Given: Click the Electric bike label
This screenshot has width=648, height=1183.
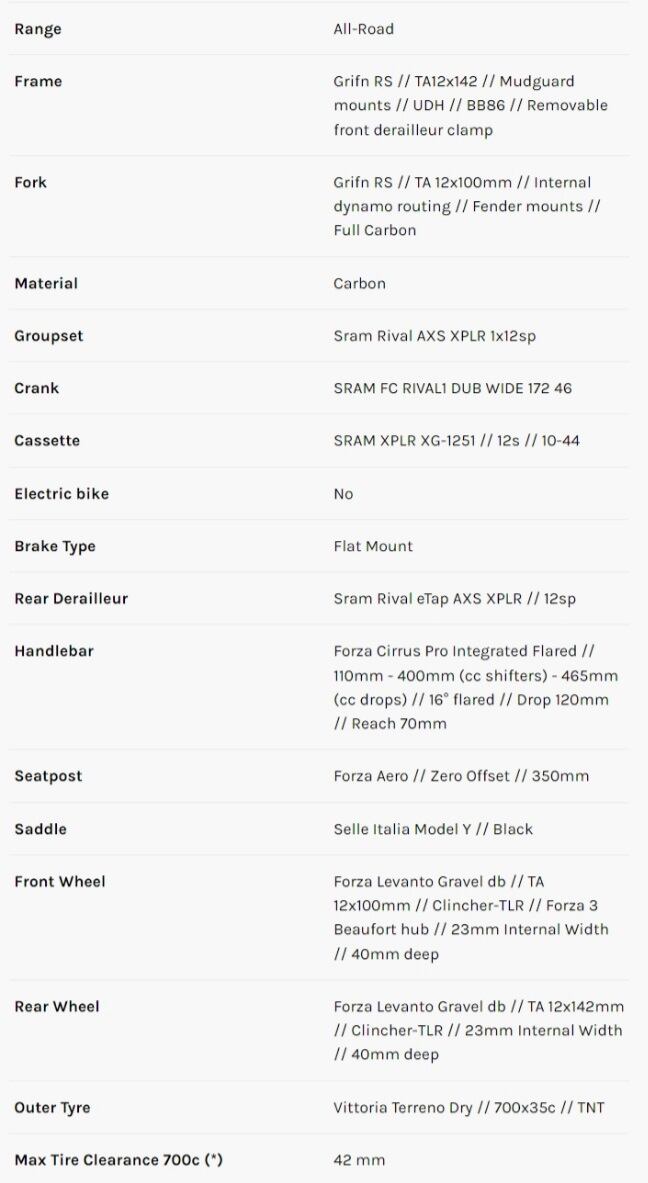Looking at the screenshot, I should coord(62,493).
